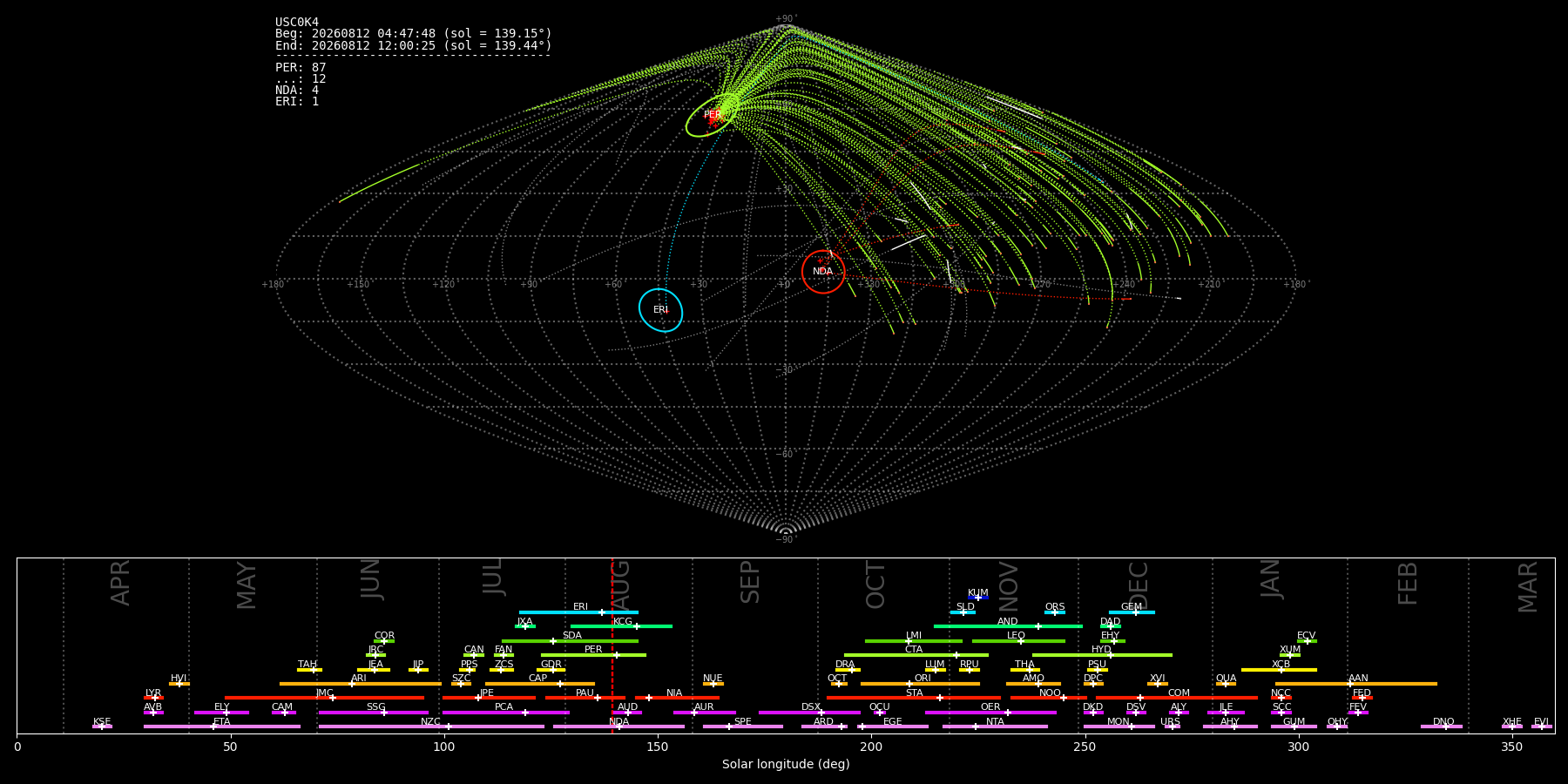Click the NDA: 4 count in legend
The image size is (1568, 784).
[297, 90]
